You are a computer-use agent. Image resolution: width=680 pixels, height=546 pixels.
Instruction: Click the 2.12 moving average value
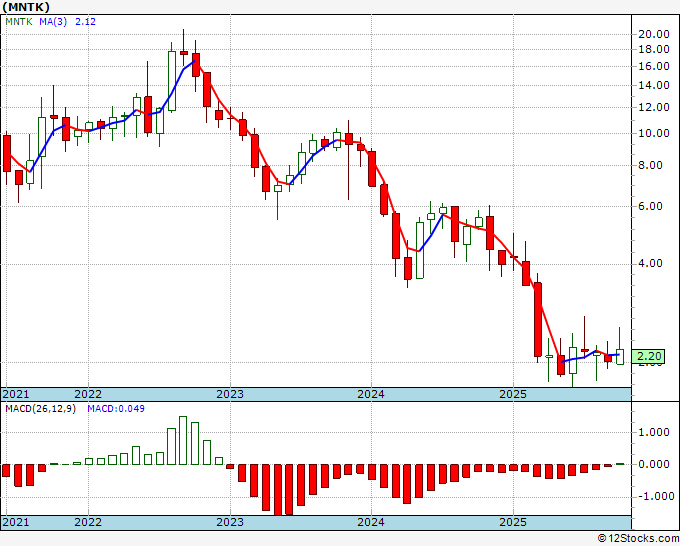click(x=85, y=21)
